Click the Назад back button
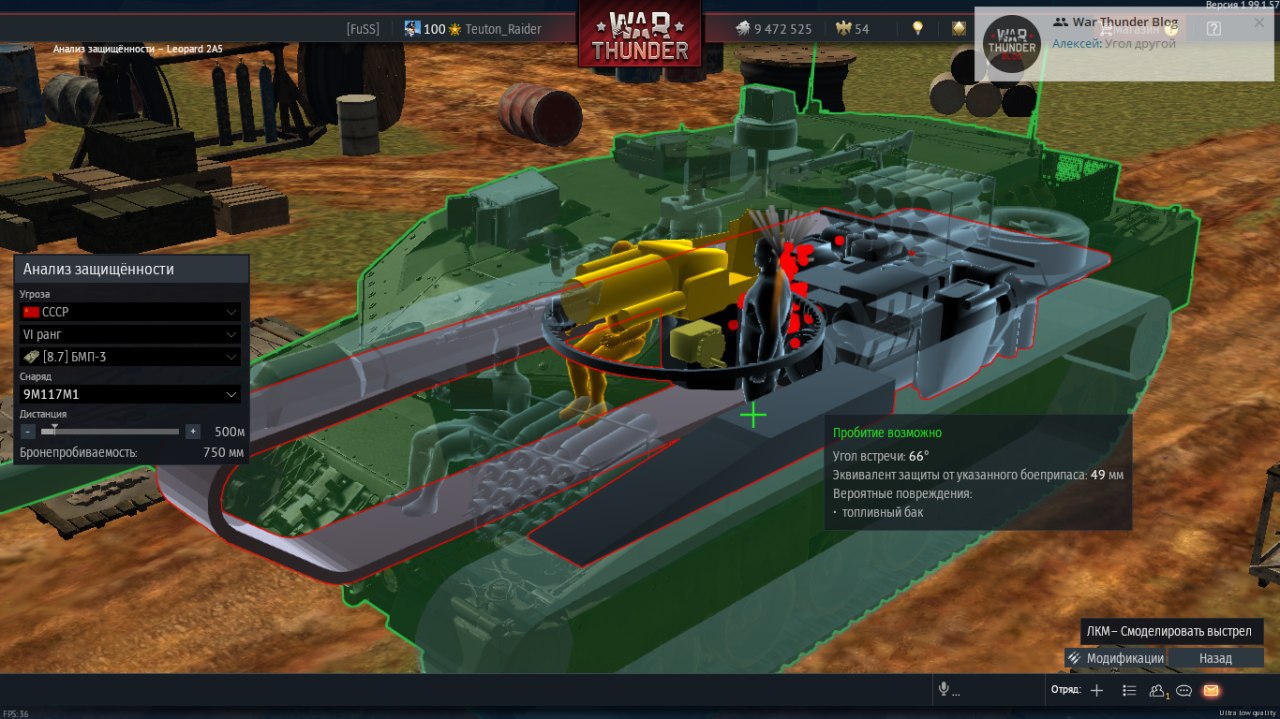 point(1216,658)
